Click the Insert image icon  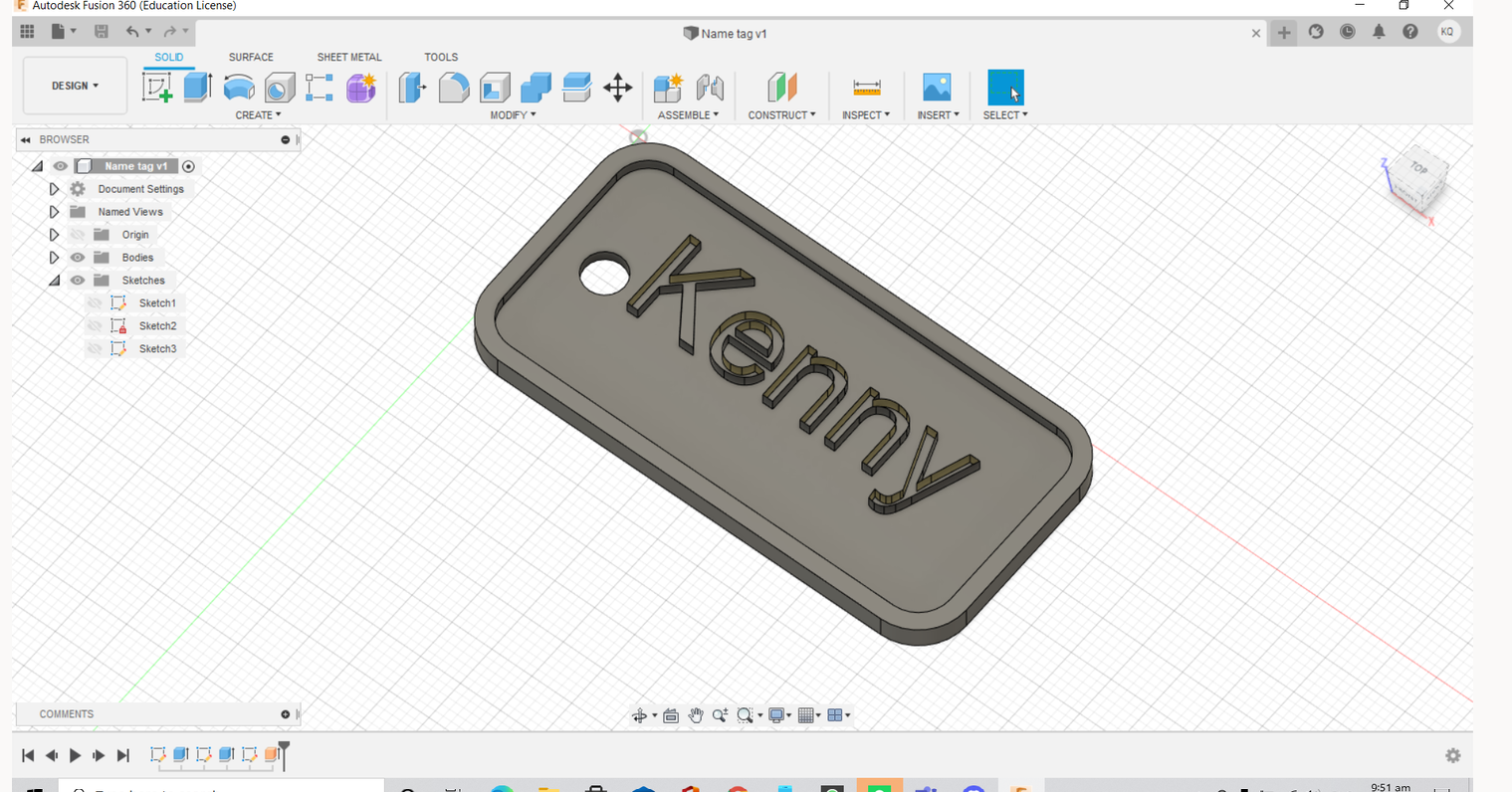click(937, 88)
